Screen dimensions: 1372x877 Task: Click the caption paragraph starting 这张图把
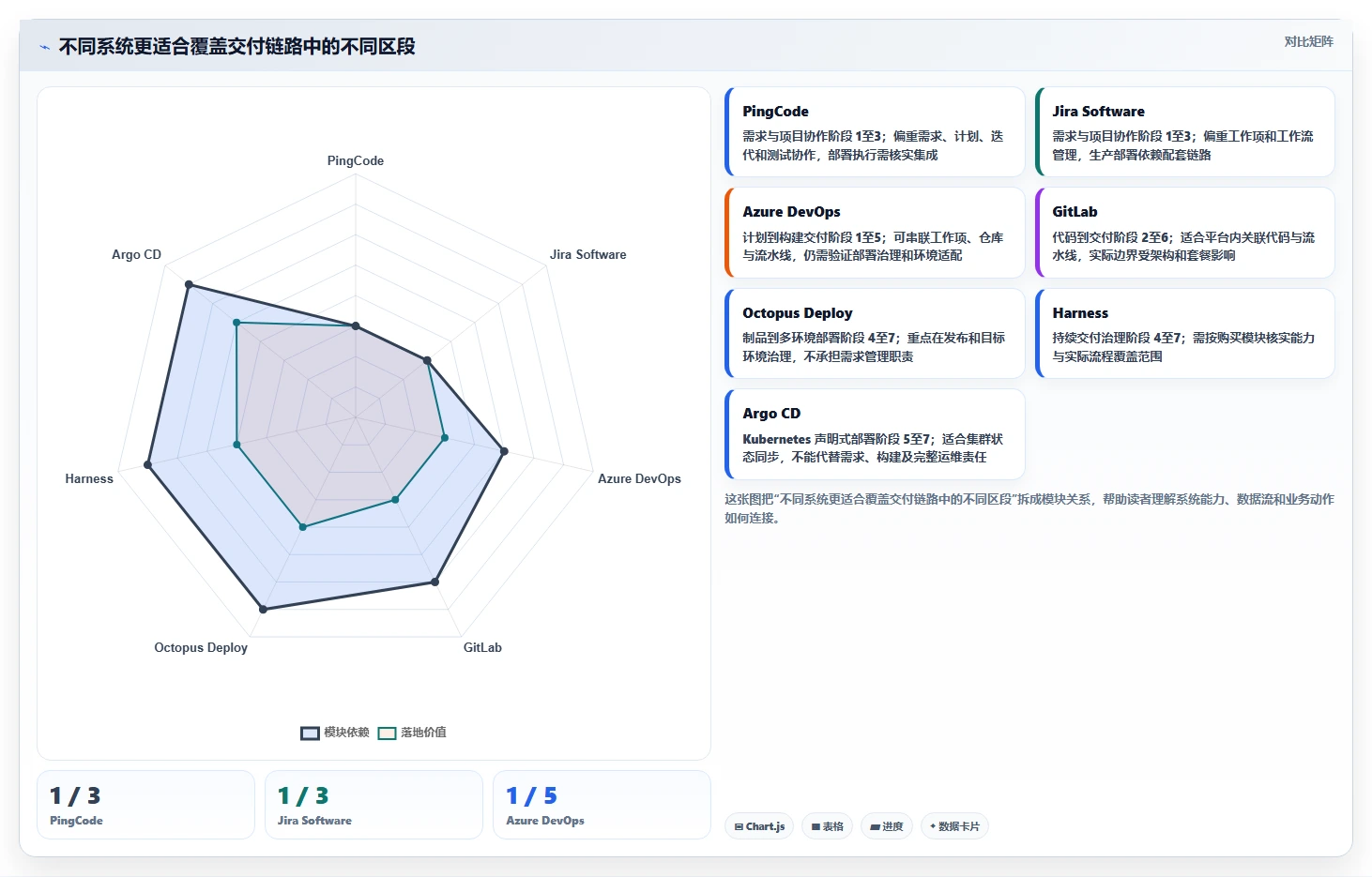(1029, 508)
